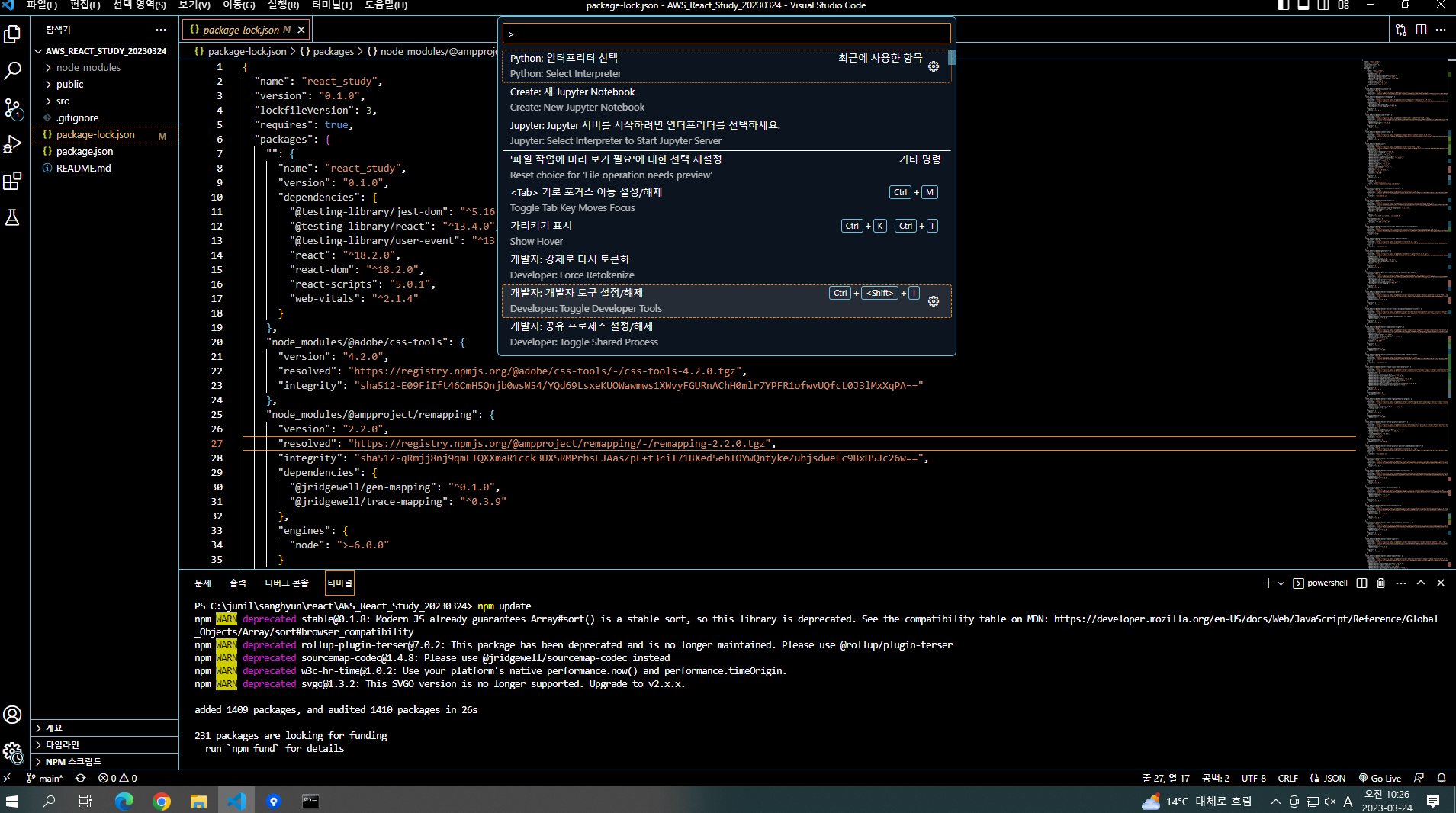Synchronize changes icon in status bar
1456x813 pixels.
pos(80,778)
